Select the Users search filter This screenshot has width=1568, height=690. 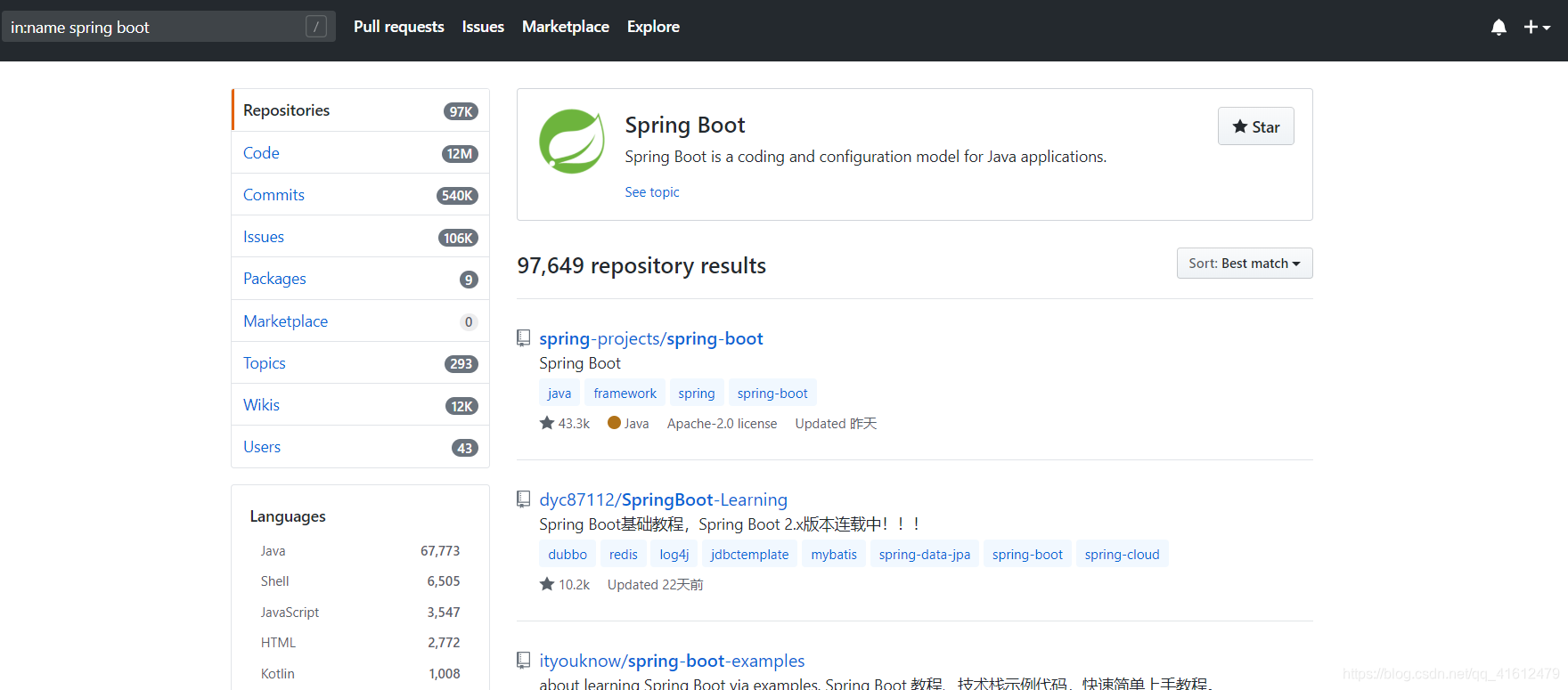(x=360, y=447)
